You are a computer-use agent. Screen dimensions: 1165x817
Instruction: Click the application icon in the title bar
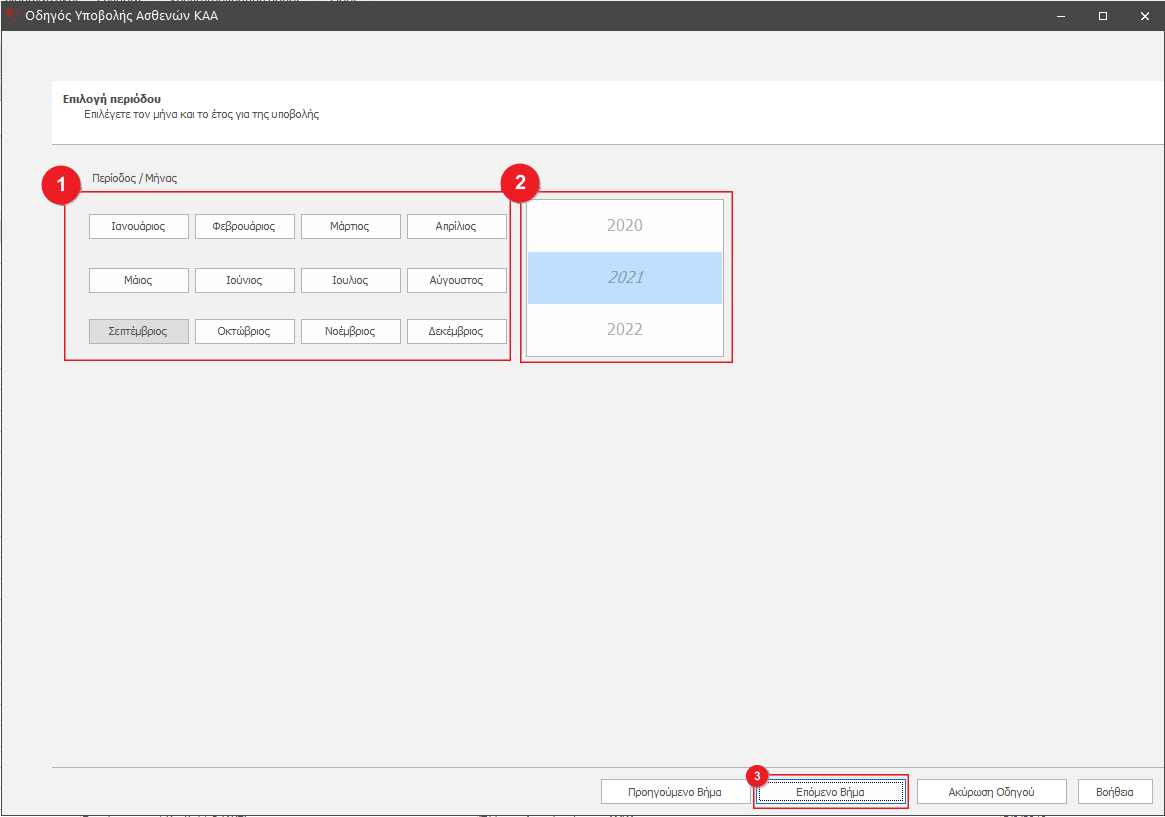[12, 15]
